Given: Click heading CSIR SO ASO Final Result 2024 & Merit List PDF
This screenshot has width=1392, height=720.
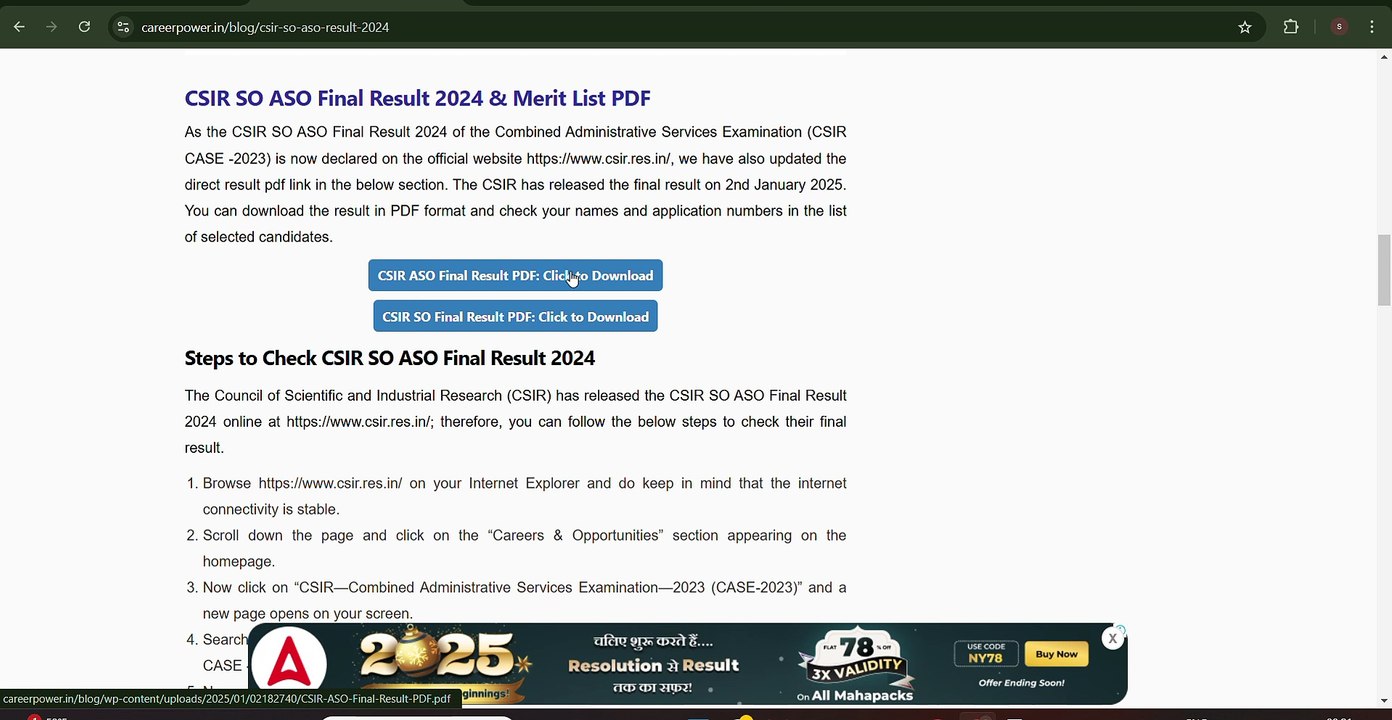Looking at the screenshot, I should [417, 98].
